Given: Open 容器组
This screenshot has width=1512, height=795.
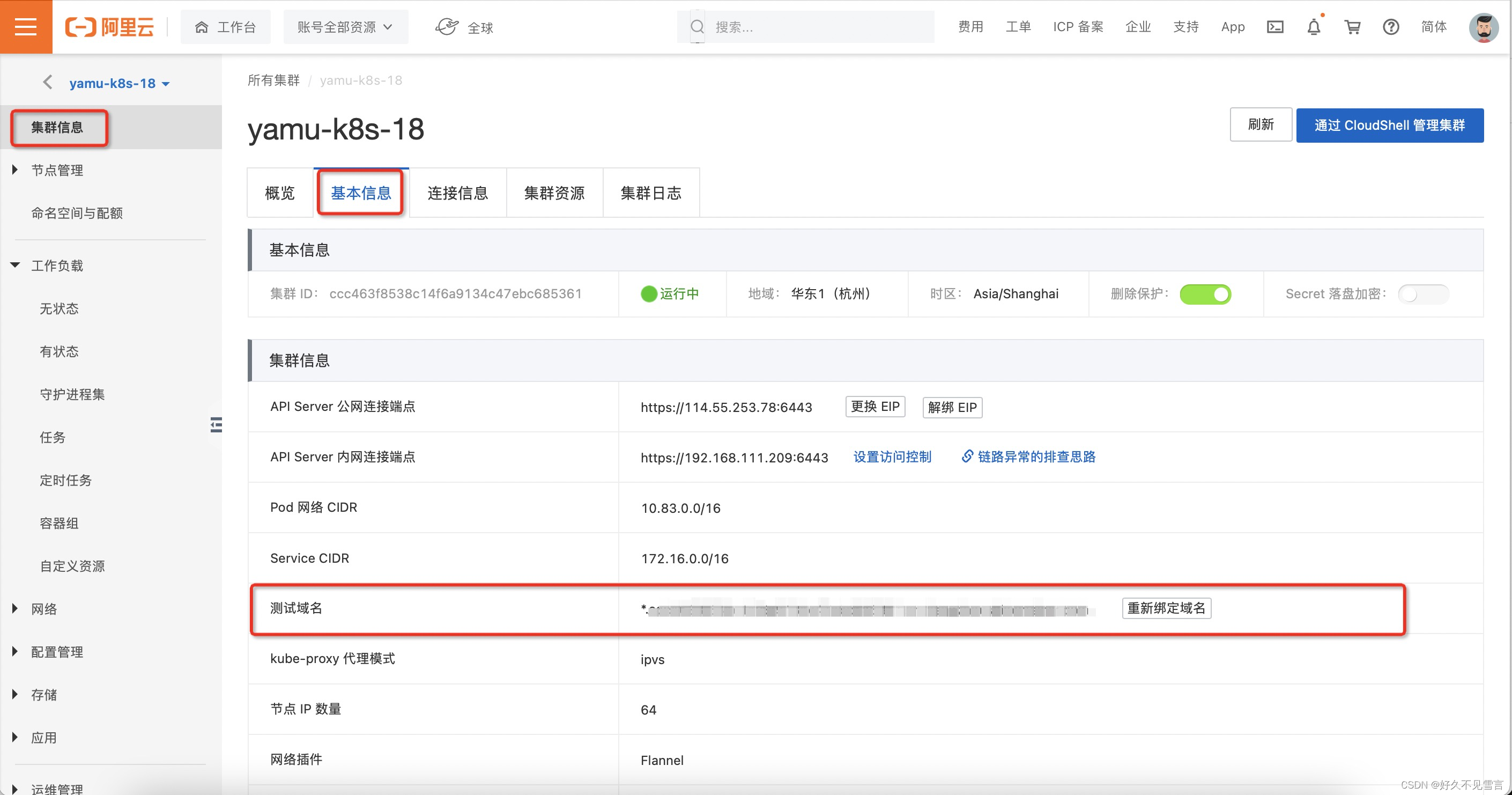Looking at the screenshot, I should coord(58,522).
